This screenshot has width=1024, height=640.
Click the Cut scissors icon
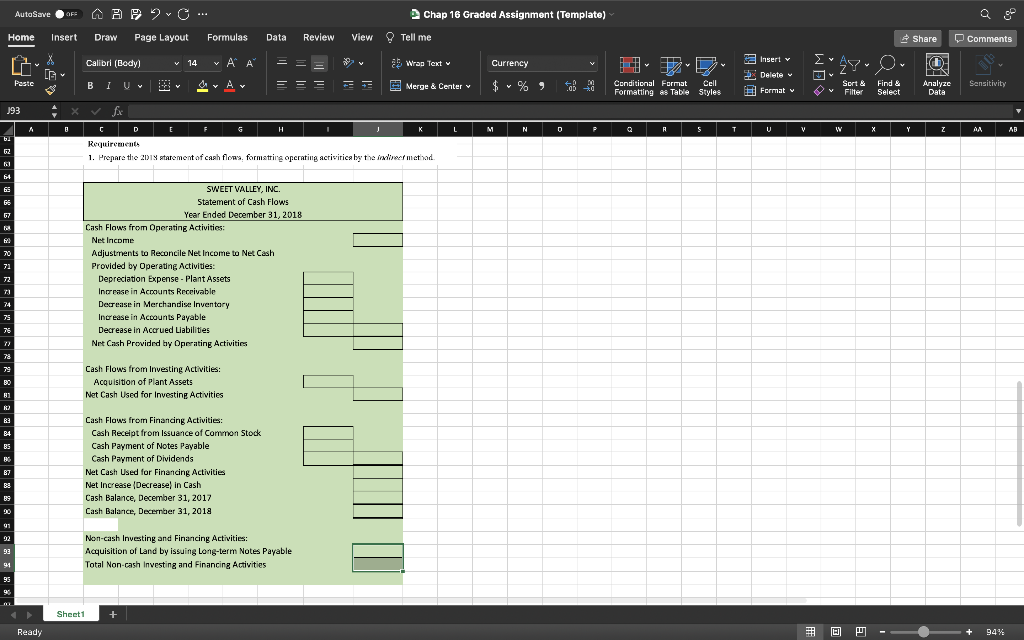coord(50,60)
